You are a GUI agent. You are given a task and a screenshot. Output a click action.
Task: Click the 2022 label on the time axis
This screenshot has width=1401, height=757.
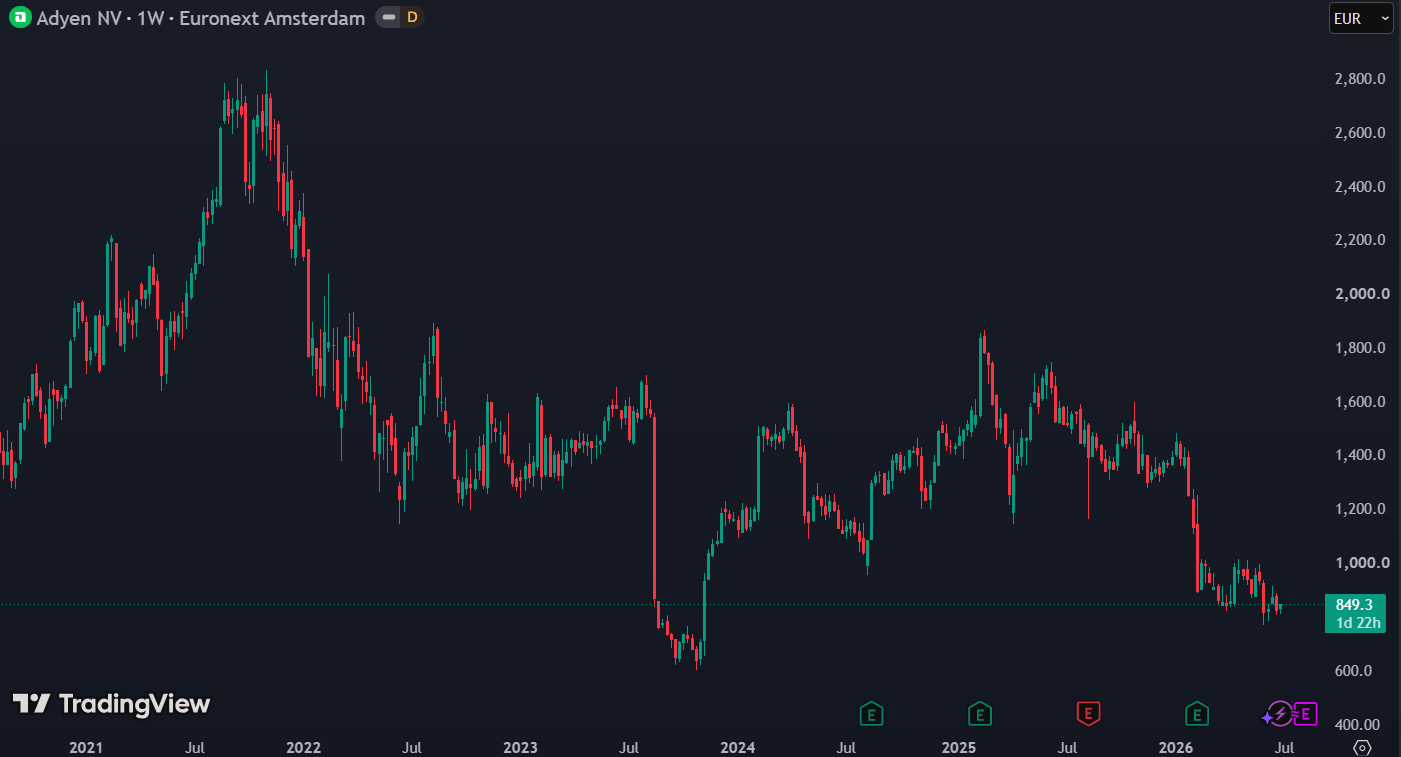[x=303, y=747]
